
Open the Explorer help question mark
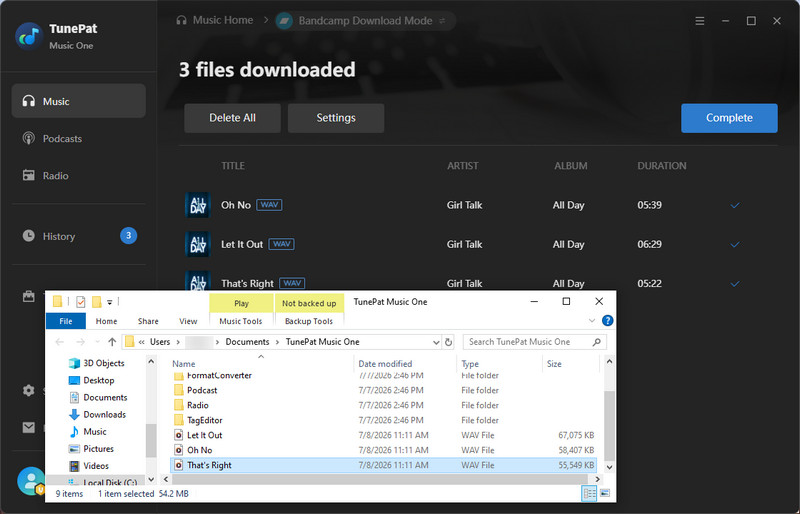pyautogui.click(x=607, y=321)
